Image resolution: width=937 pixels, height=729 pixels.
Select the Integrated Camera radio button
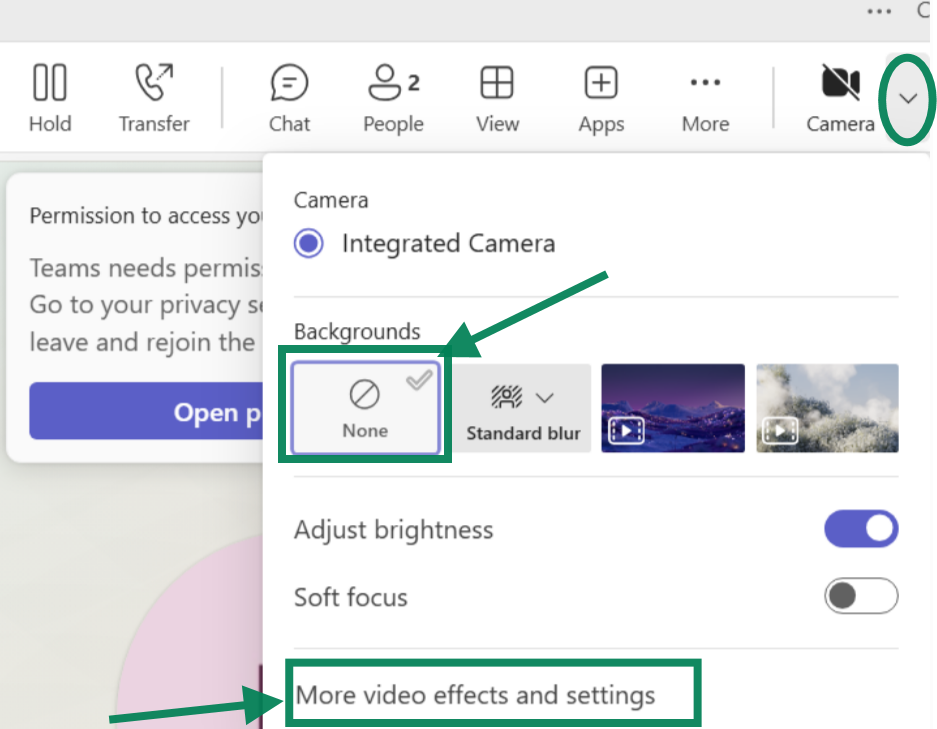[x=309, y=243]
